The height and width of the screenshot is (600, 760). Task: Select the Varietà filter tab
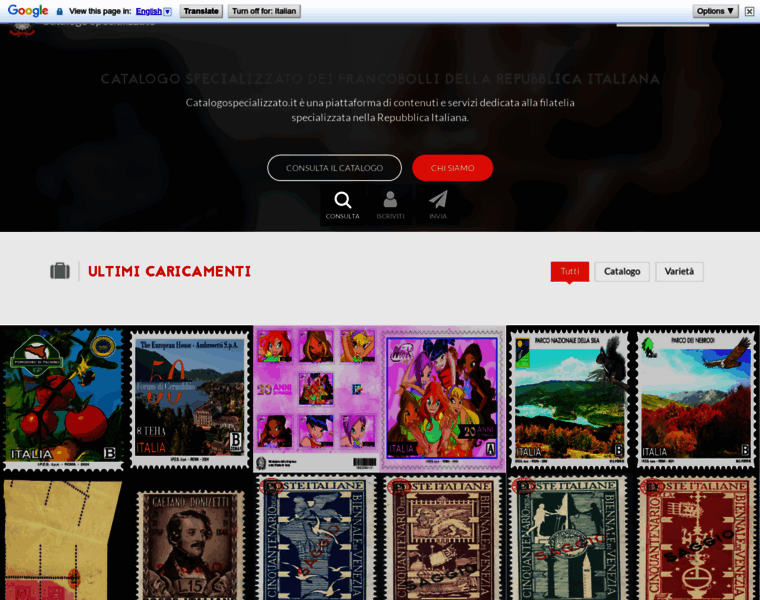679,271
